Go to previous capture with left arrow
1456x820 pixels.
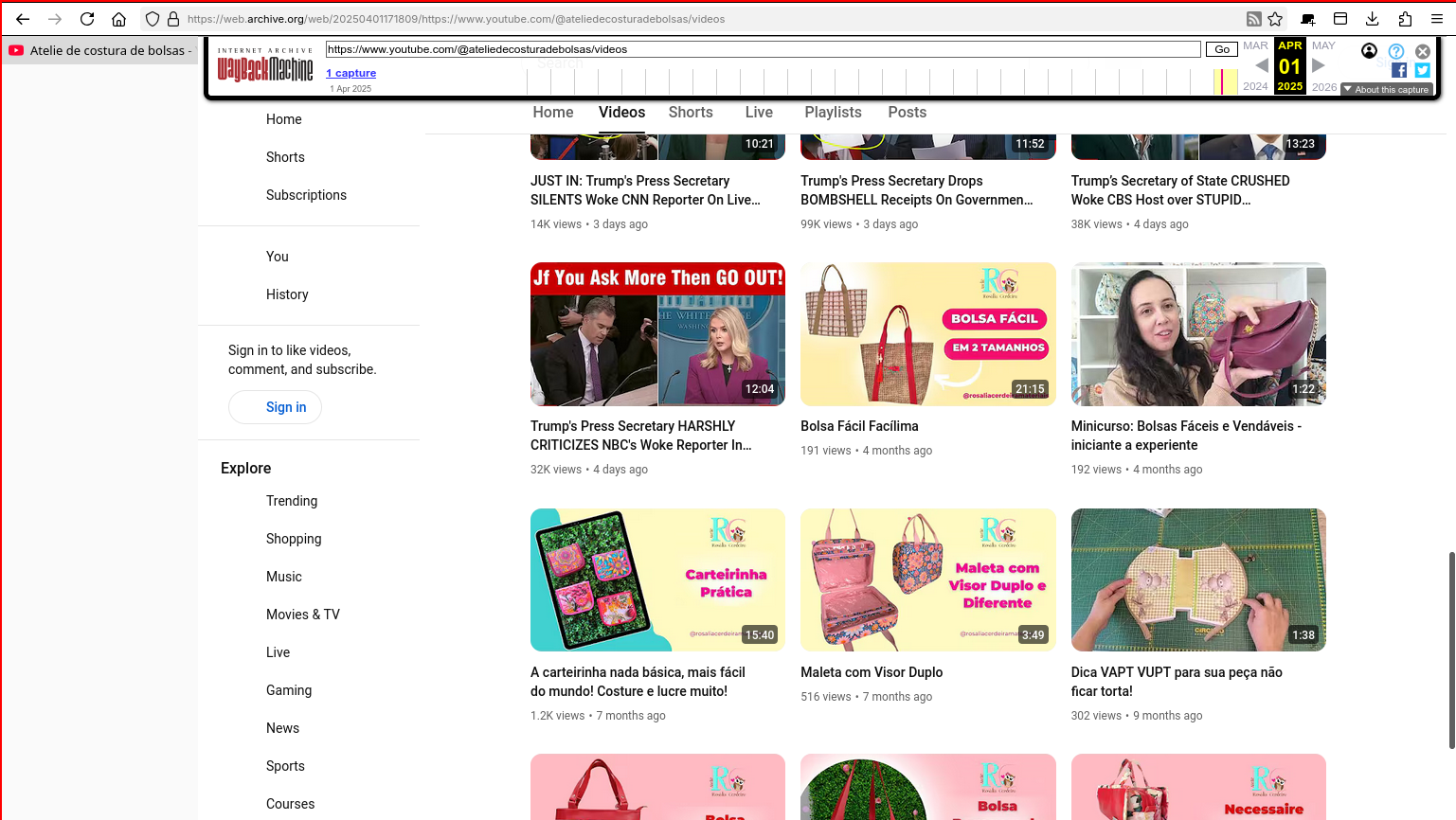click(x=1262, y=65)
